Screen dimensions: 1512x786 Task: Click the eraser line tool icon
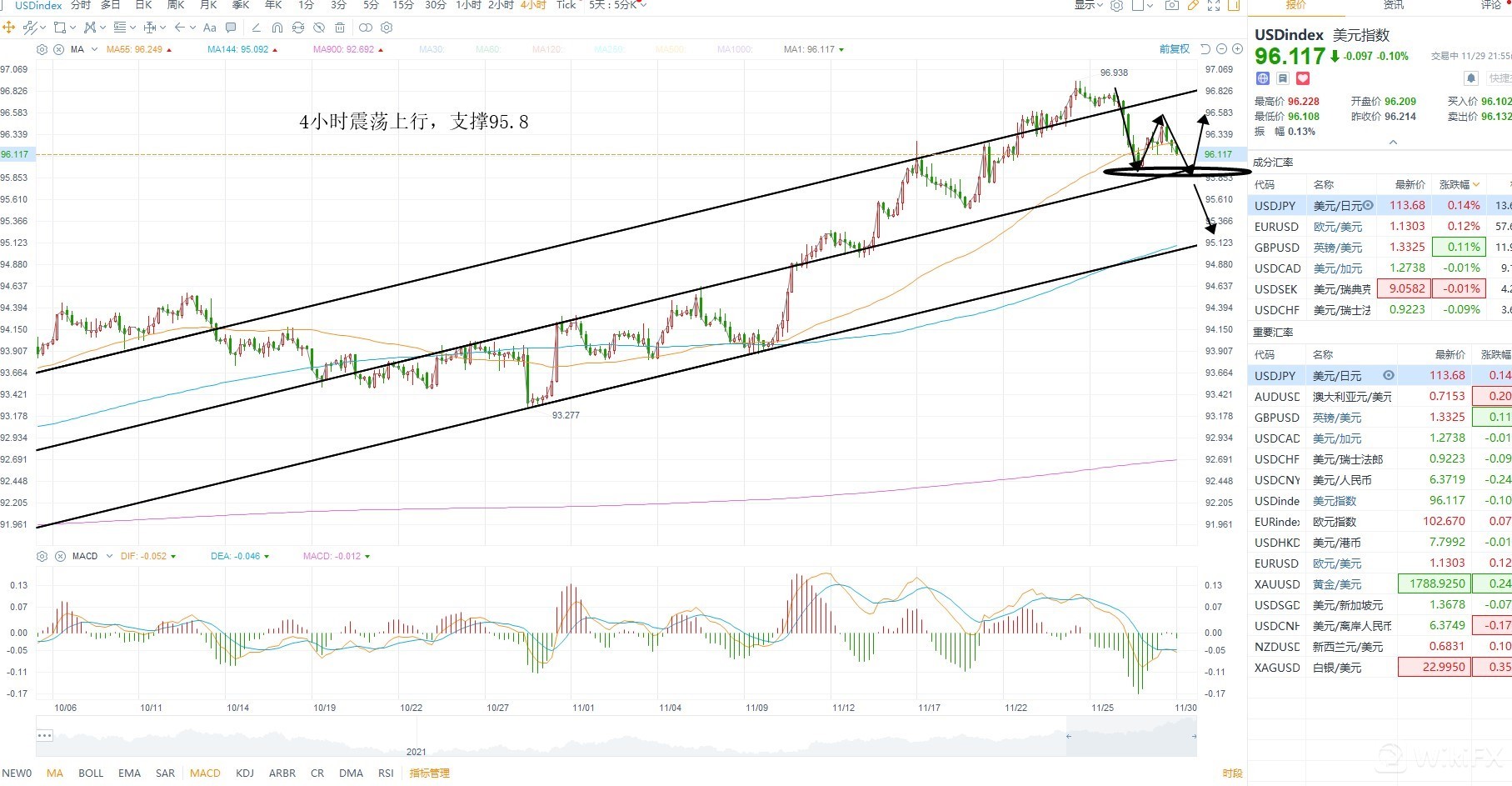[257, 28]
